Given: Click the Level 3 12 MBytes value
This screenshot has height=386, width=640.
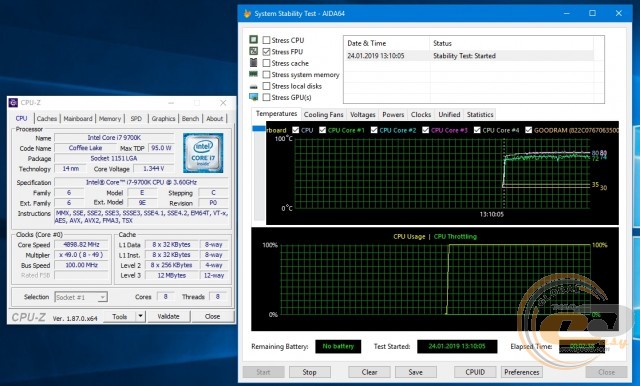Looking at the screenshot, I should (172, 275).
